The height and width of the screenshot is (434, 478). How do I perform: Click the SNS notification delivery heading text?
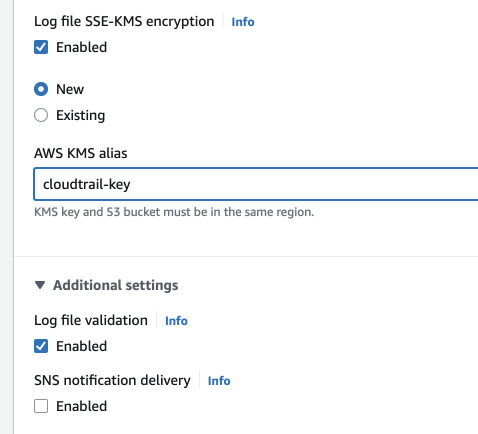click(112, 380)
